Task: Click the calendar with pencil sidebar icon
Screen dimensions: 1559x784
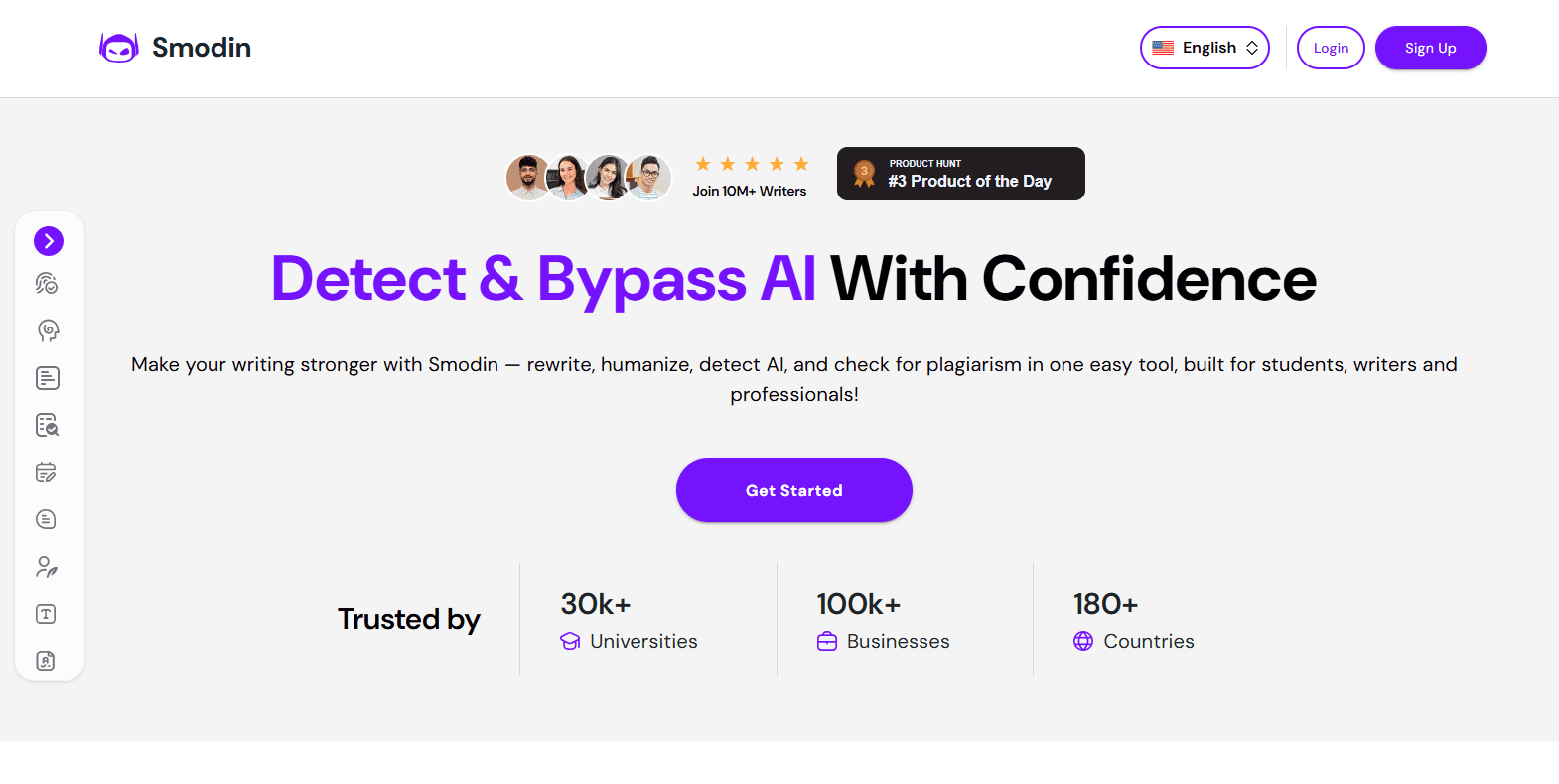Action: click(x=47, y=472)
